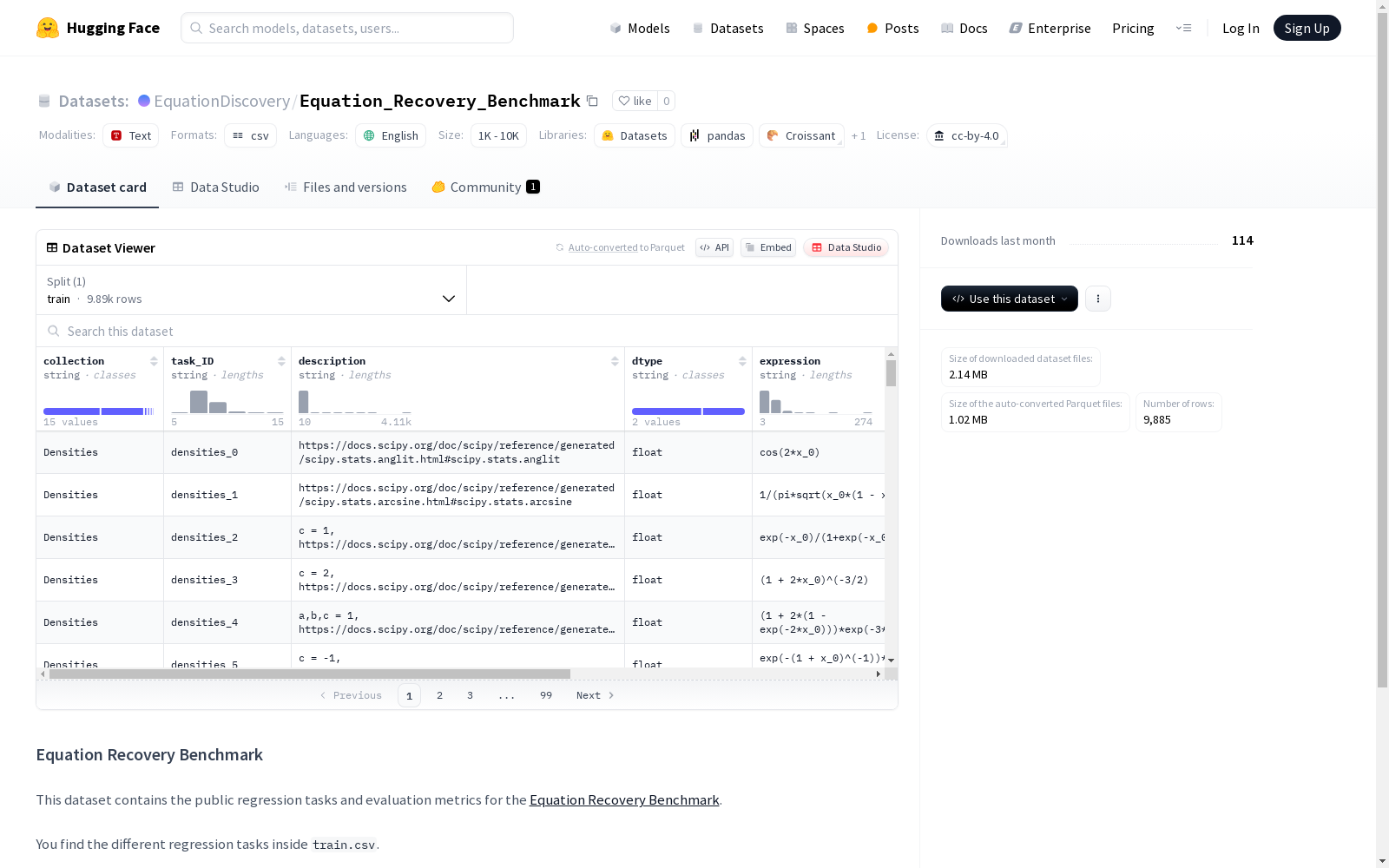This screenshot has width=1389, height=868.
Task: Click the collection column class distribution bar
Action: click(x=99, y=411)
